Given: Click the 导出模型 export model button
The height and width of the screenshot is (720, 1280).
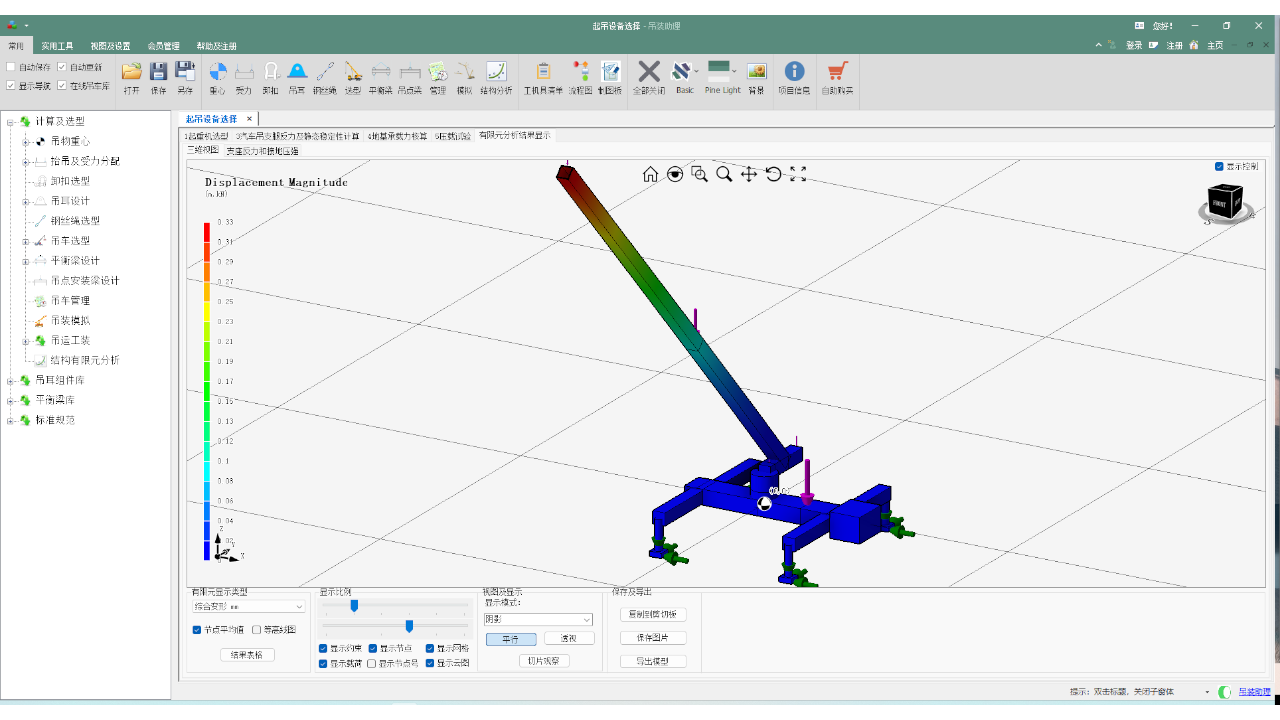Looking at the screenshot, I should point(653,661).
